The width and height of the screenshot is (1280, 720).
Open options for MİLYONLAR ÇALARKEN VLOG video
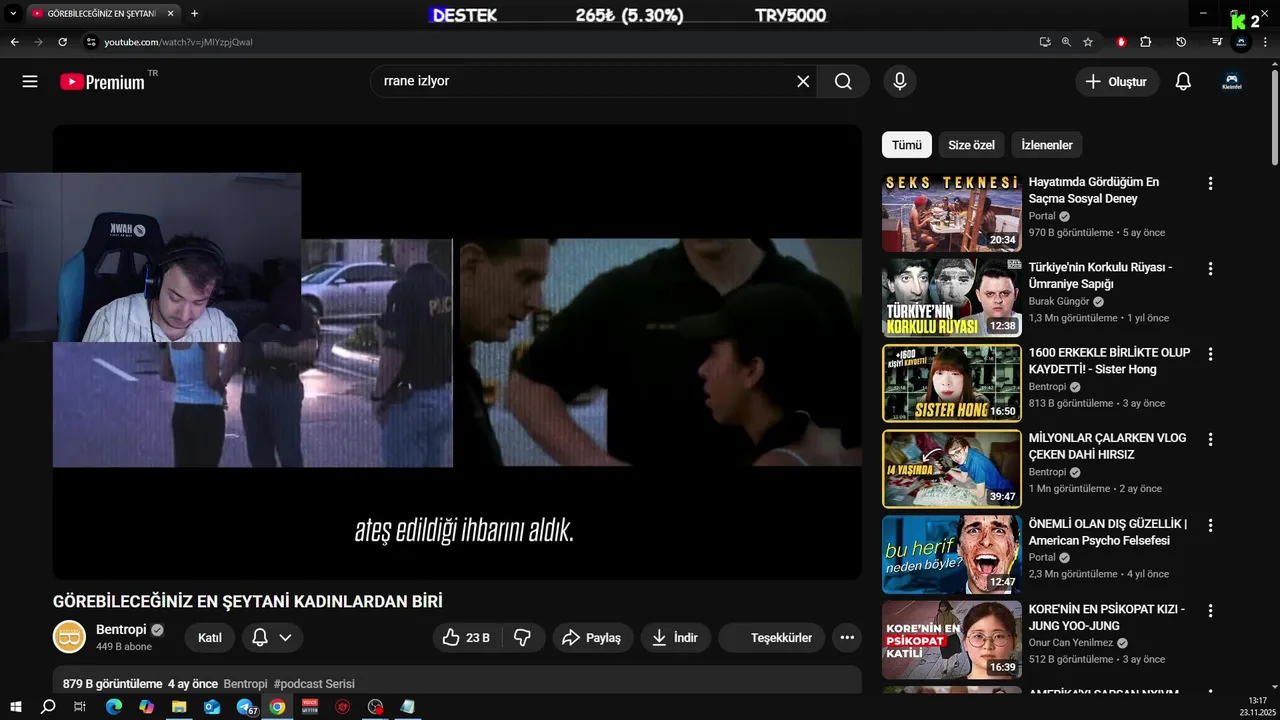[x=1210, y=439]
